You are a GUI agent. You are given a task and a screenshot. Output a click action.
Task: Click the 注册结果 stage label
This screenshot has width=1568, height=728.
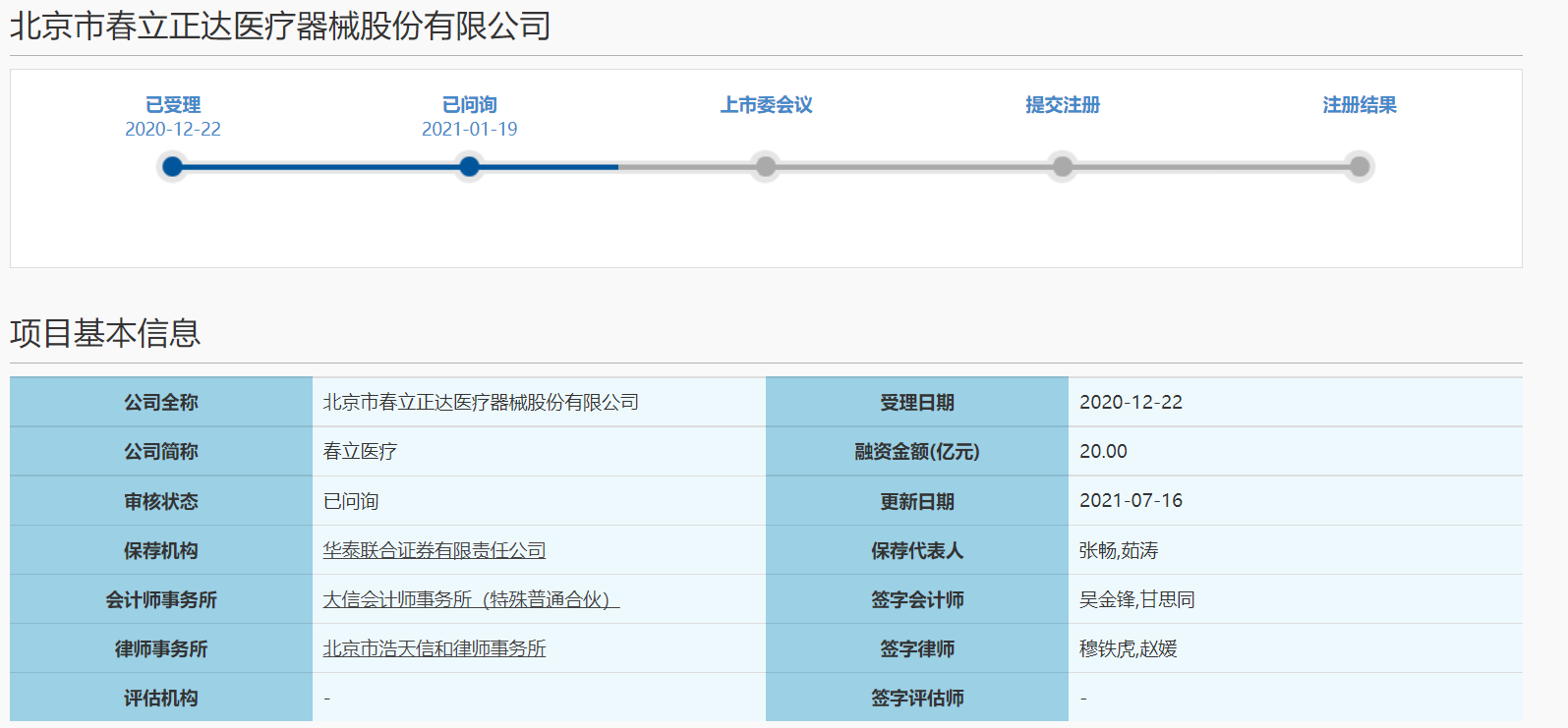(1359, 105)
